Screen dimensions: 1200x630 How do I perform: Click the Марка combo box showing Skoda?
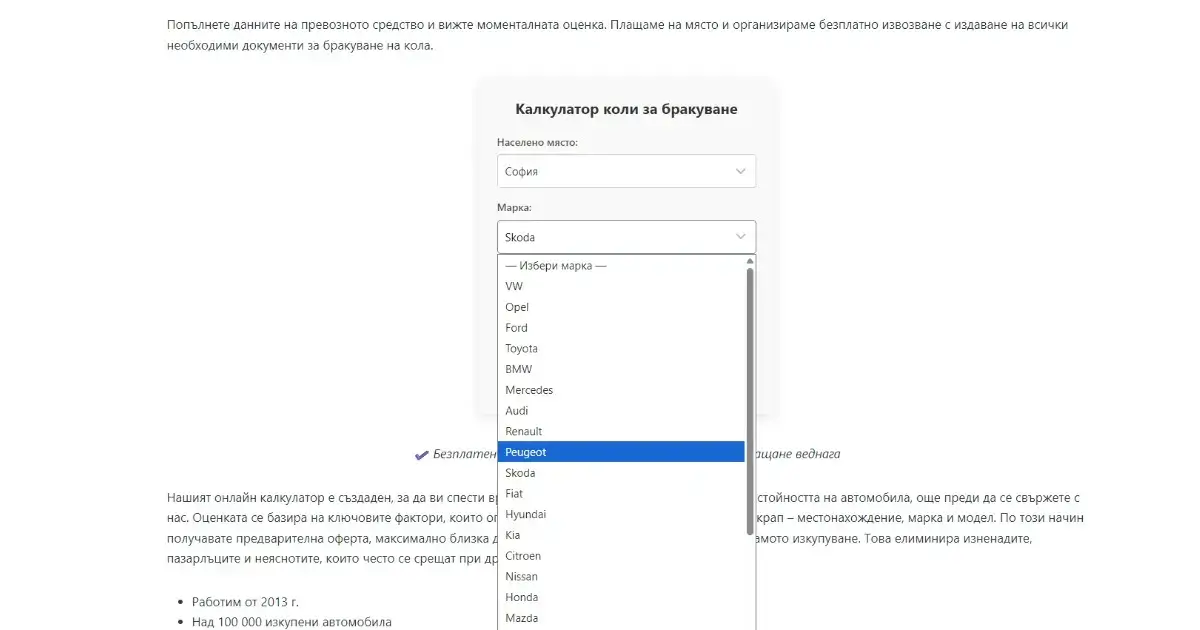pyautogui.click(x=626, y=237)
